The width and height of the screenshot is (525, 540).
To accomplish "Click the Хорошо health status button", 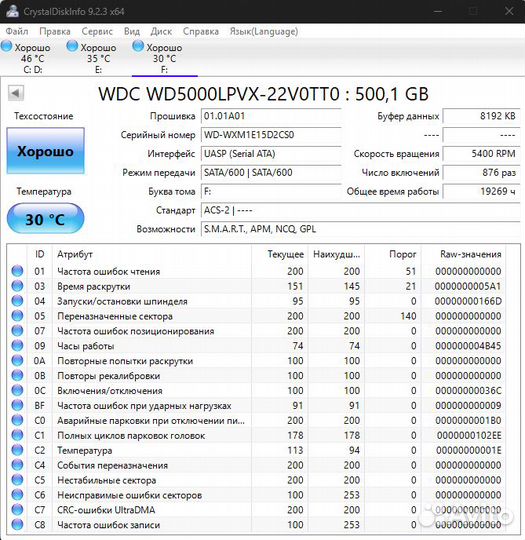I will pos(45,151).
